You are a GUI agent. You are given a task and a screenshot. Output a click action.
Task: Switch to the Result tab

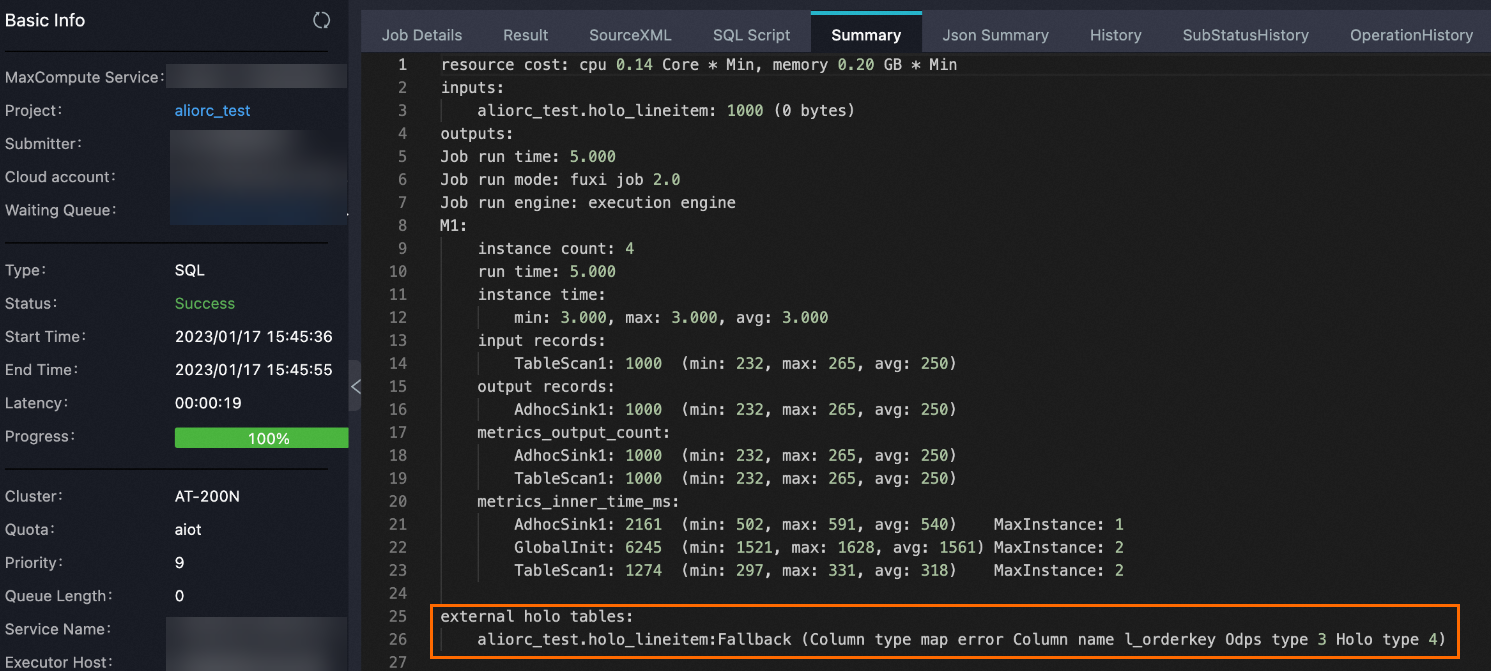(x=526, y=35)
